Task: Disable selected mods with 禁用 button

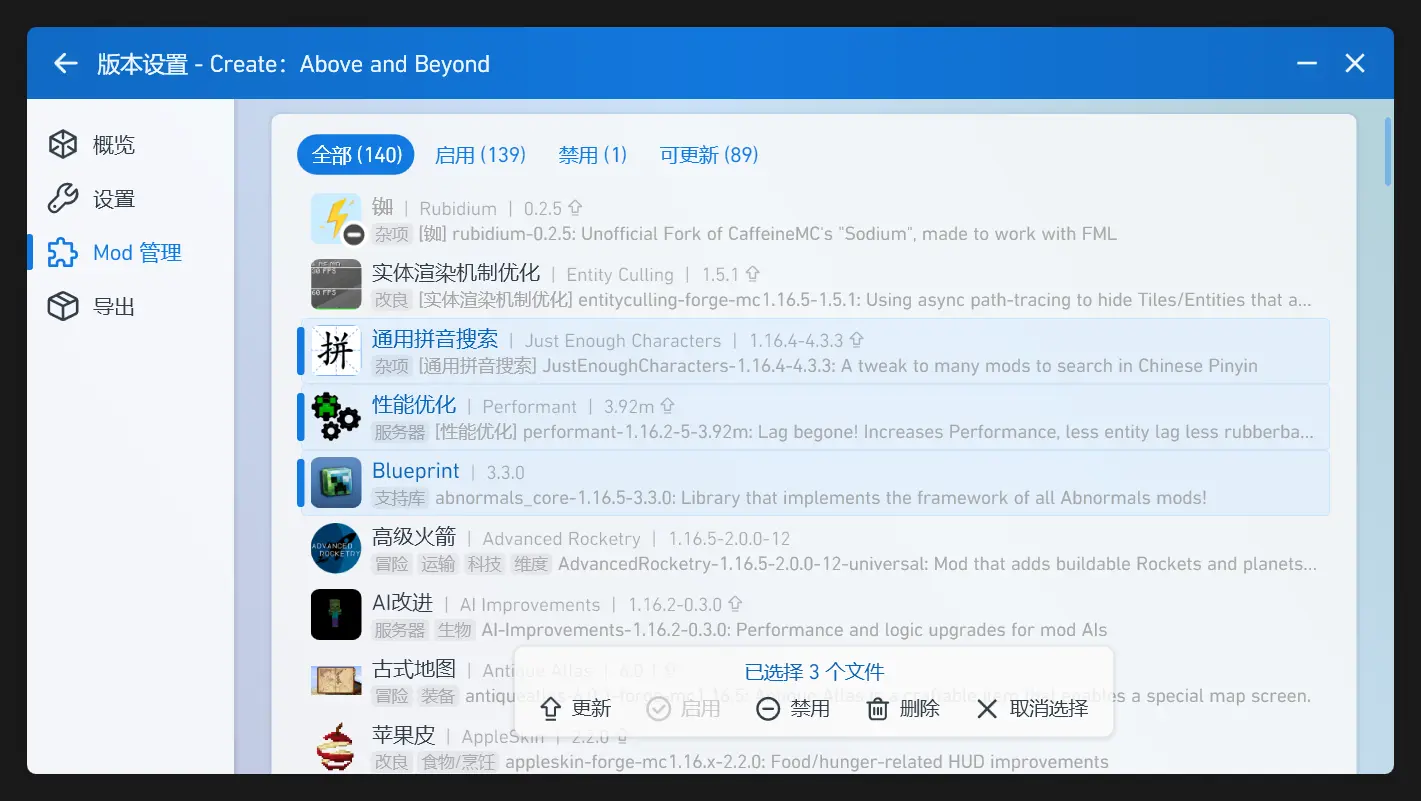Action: [793, 709]
